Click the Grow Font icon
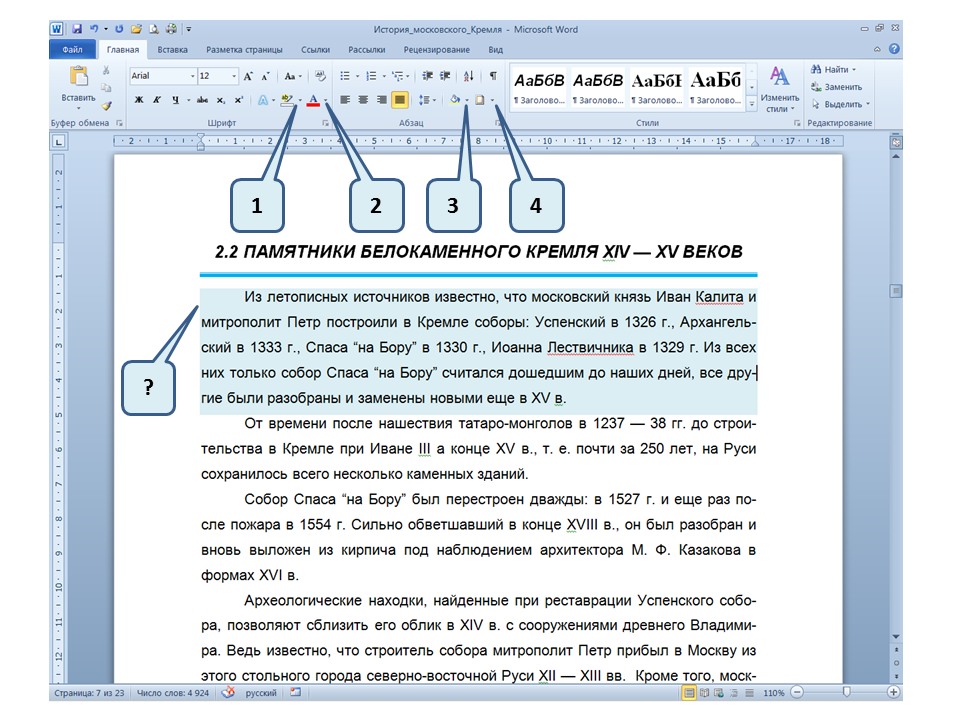This screenshot has width=960, height=720. click(249, 76)
